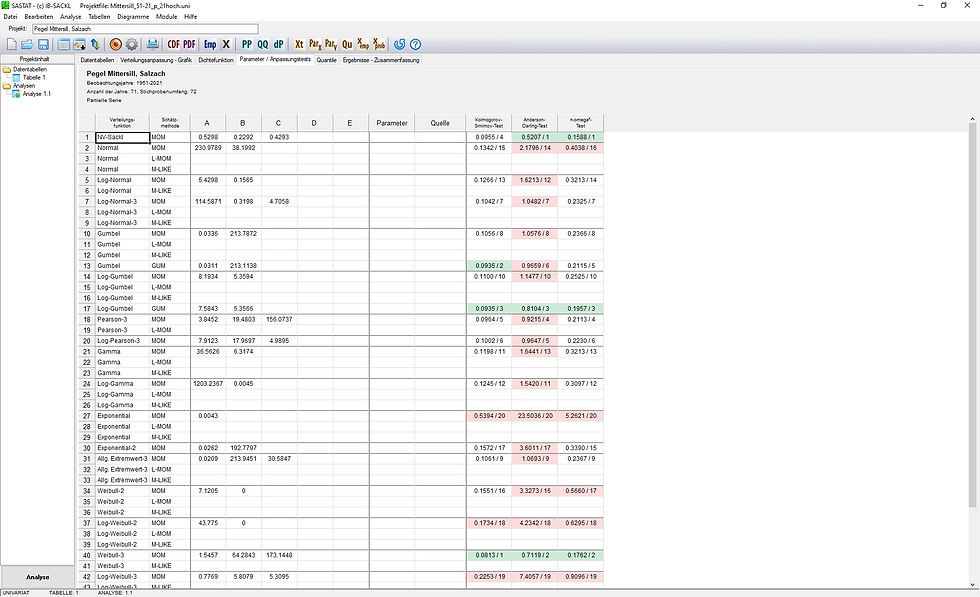Click column header B
This screenshot has height=597, width=980.
[243, 123]
